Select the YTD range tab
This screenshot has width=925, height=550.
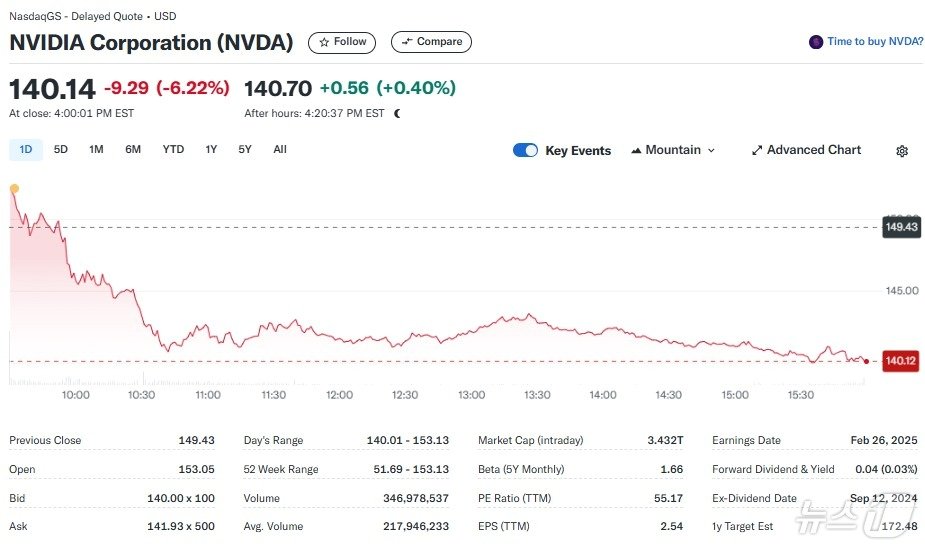tap(173, 150)
